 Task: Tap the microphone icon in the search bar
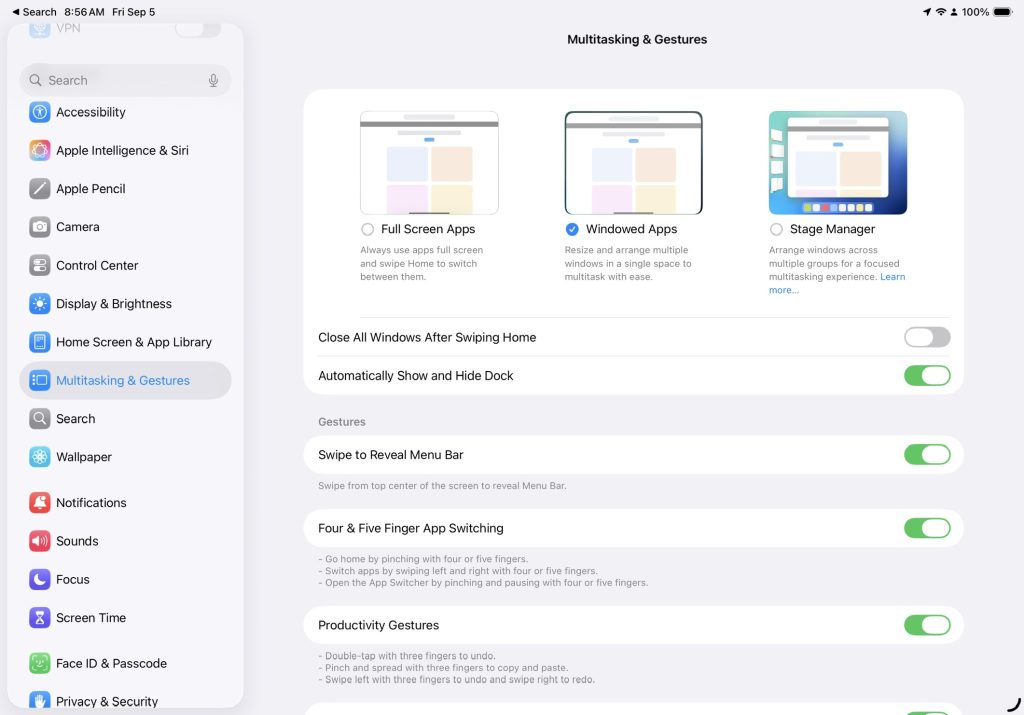213,80
